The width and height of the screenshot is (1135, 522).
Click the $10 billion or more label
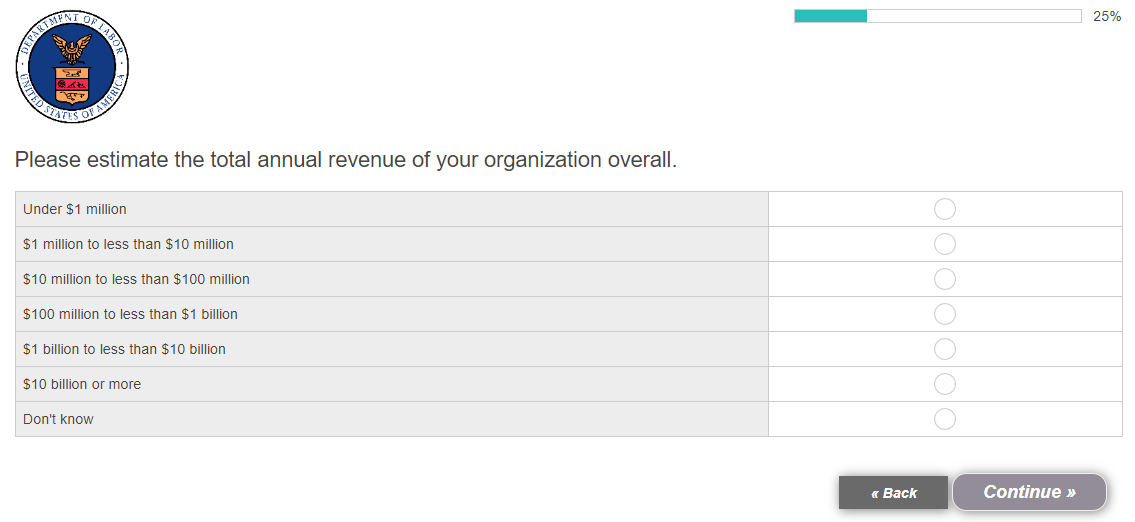click(82, 384)
